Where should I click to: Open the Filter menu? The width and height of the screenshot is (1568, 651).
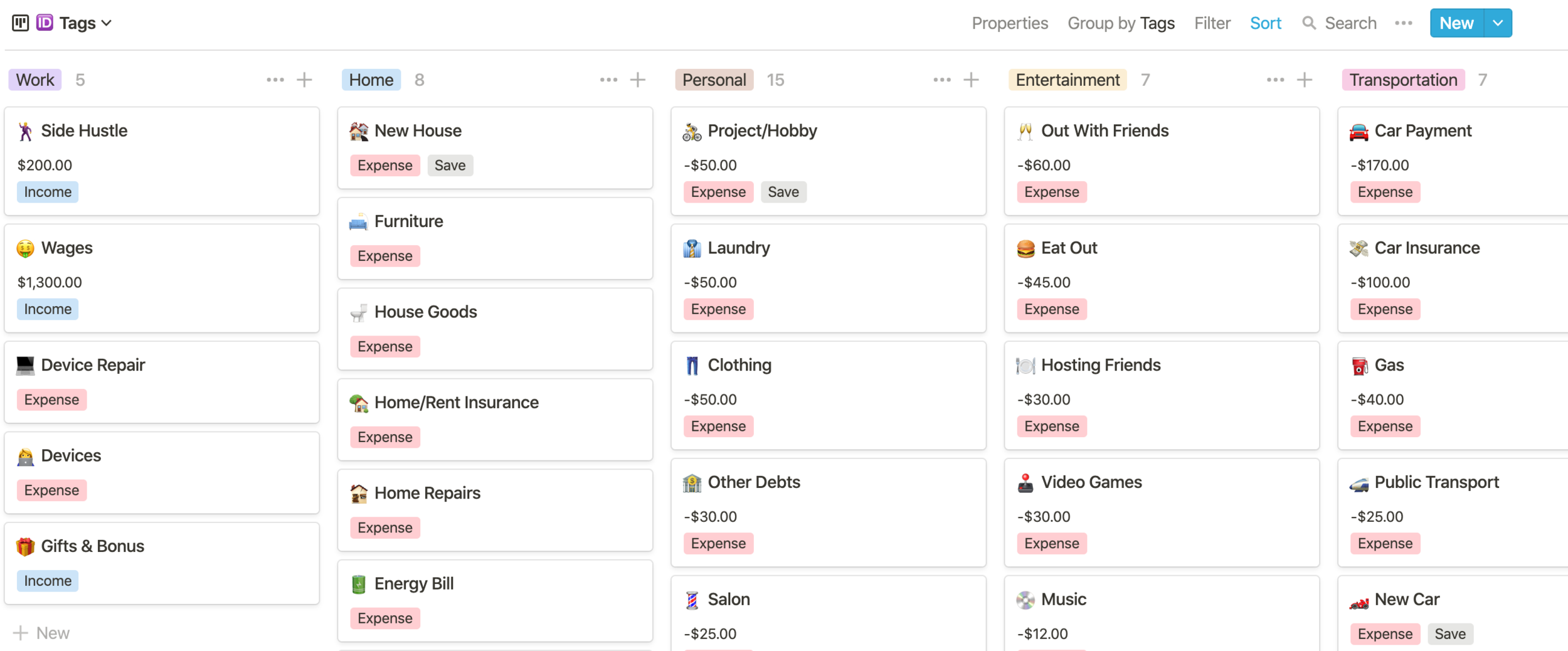tap(1212, 23)
